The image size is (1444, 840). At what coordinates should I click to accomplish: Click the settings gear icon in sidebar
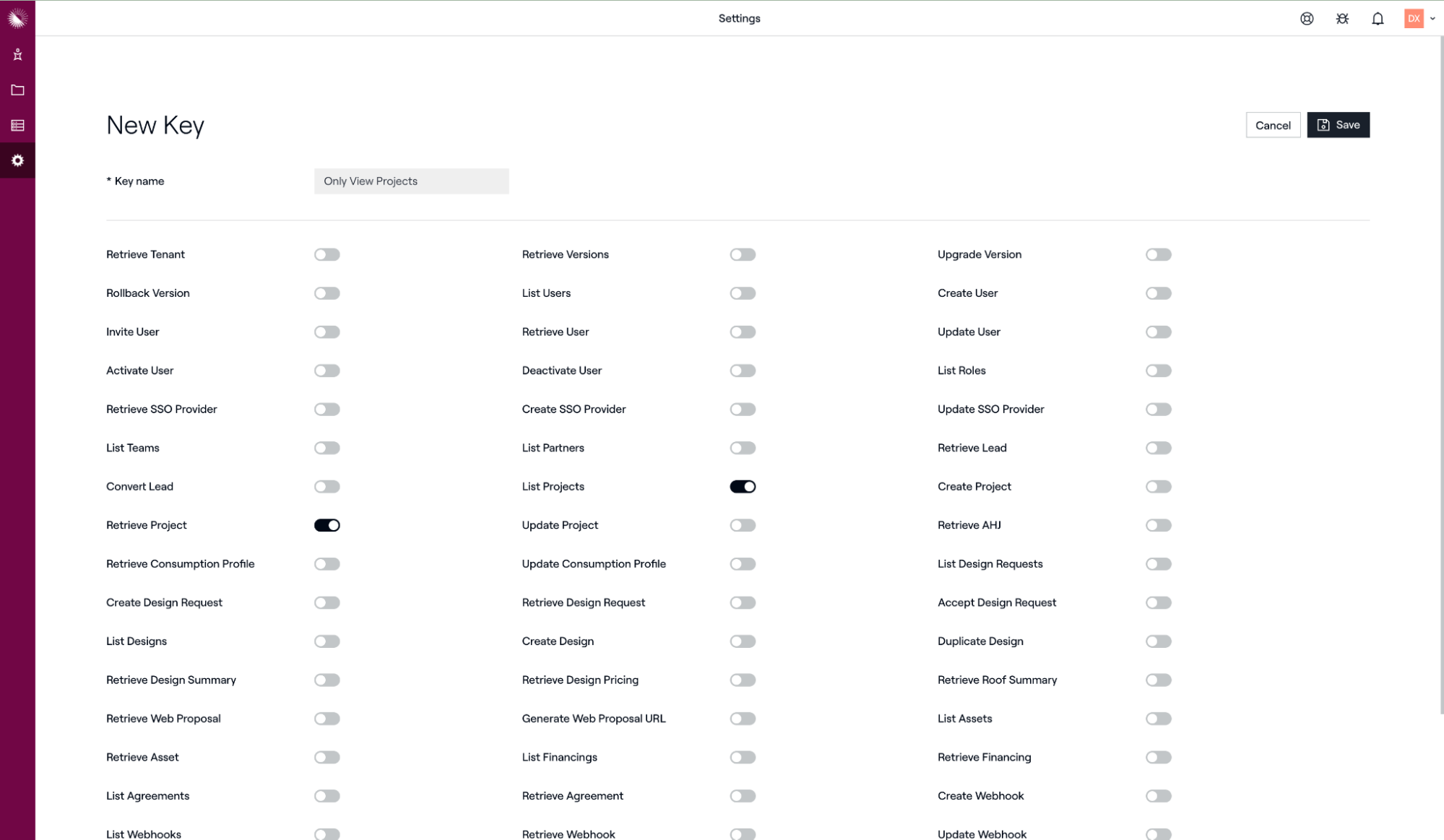17,160
